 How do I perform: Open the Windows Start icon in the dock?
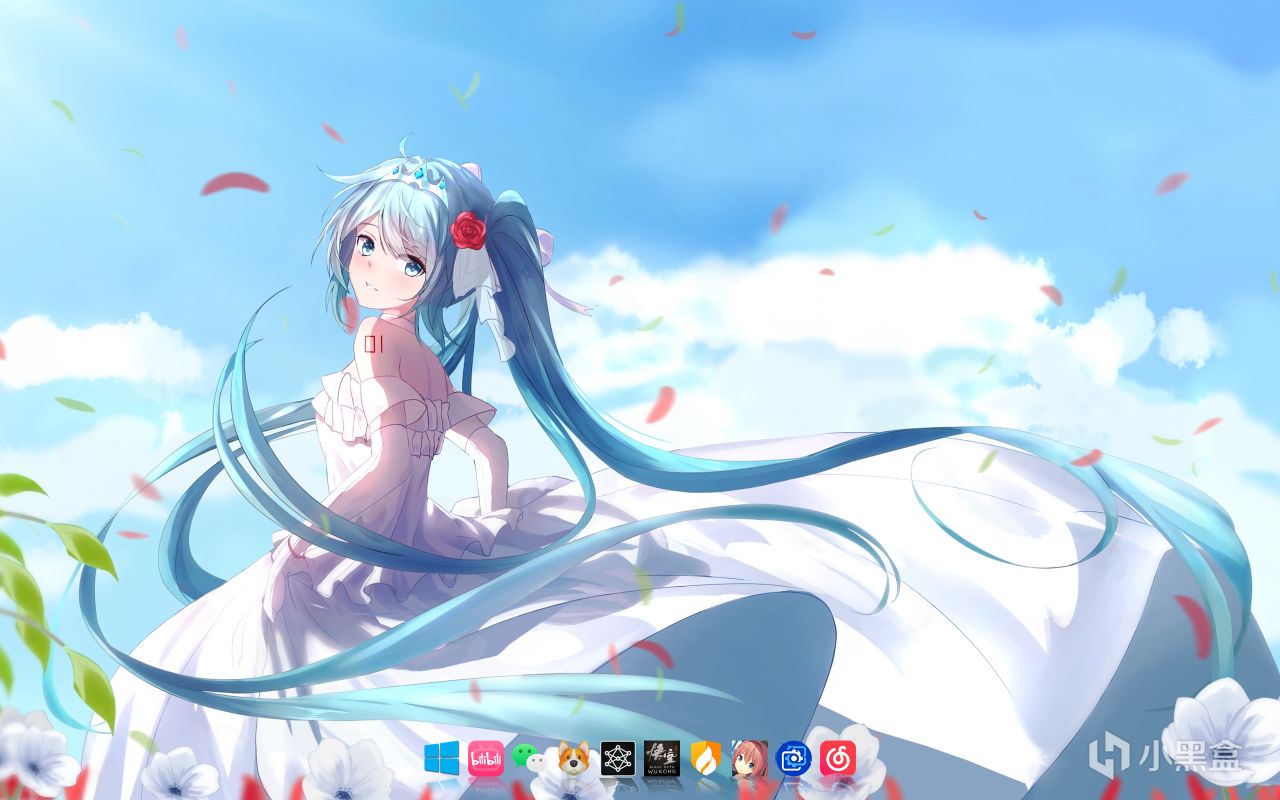(441, 758)
